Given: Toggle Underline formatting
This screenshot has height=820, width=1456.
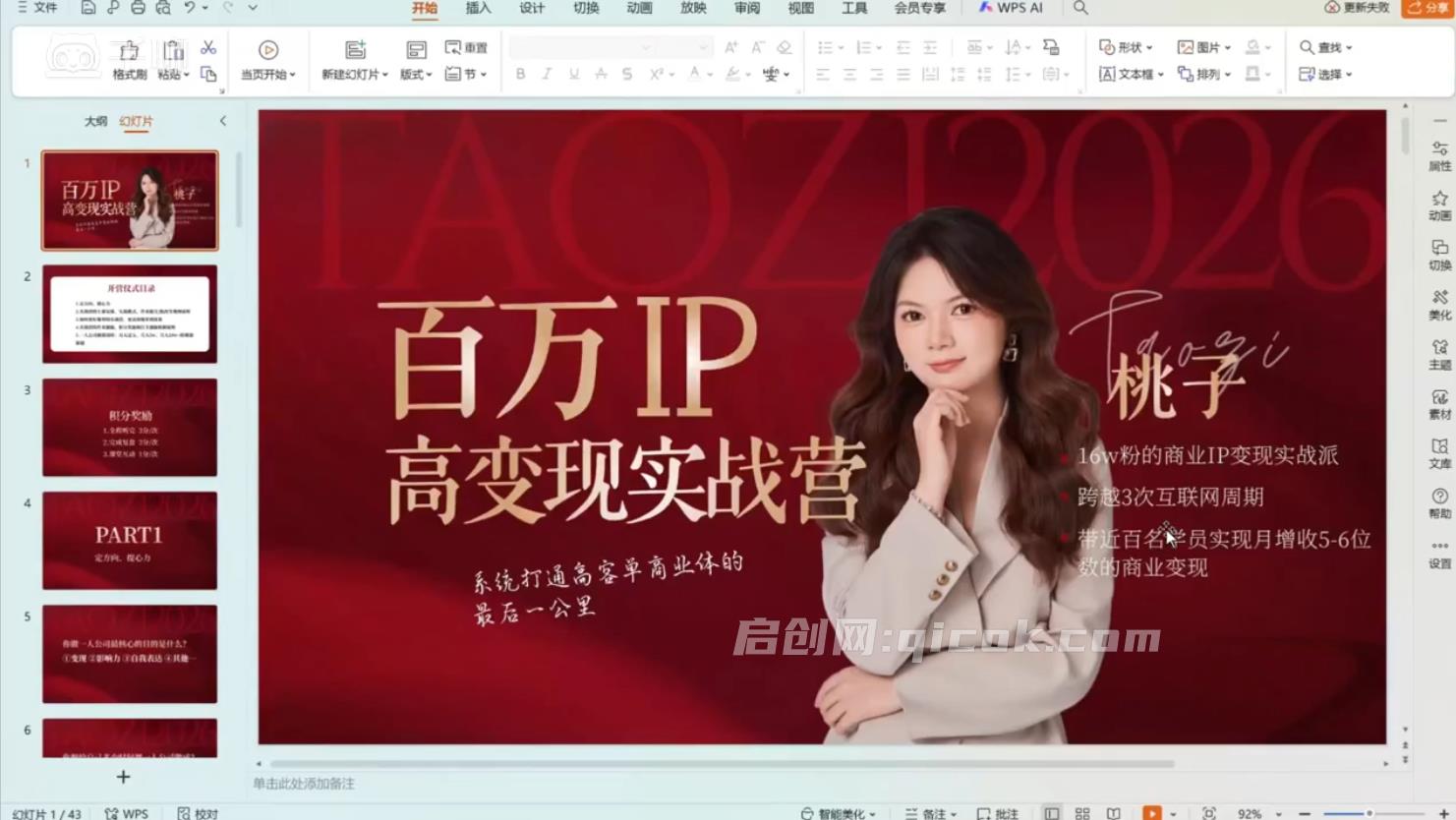Looking at the screenshot, I should pyautogui.click(x=573, y=74).
